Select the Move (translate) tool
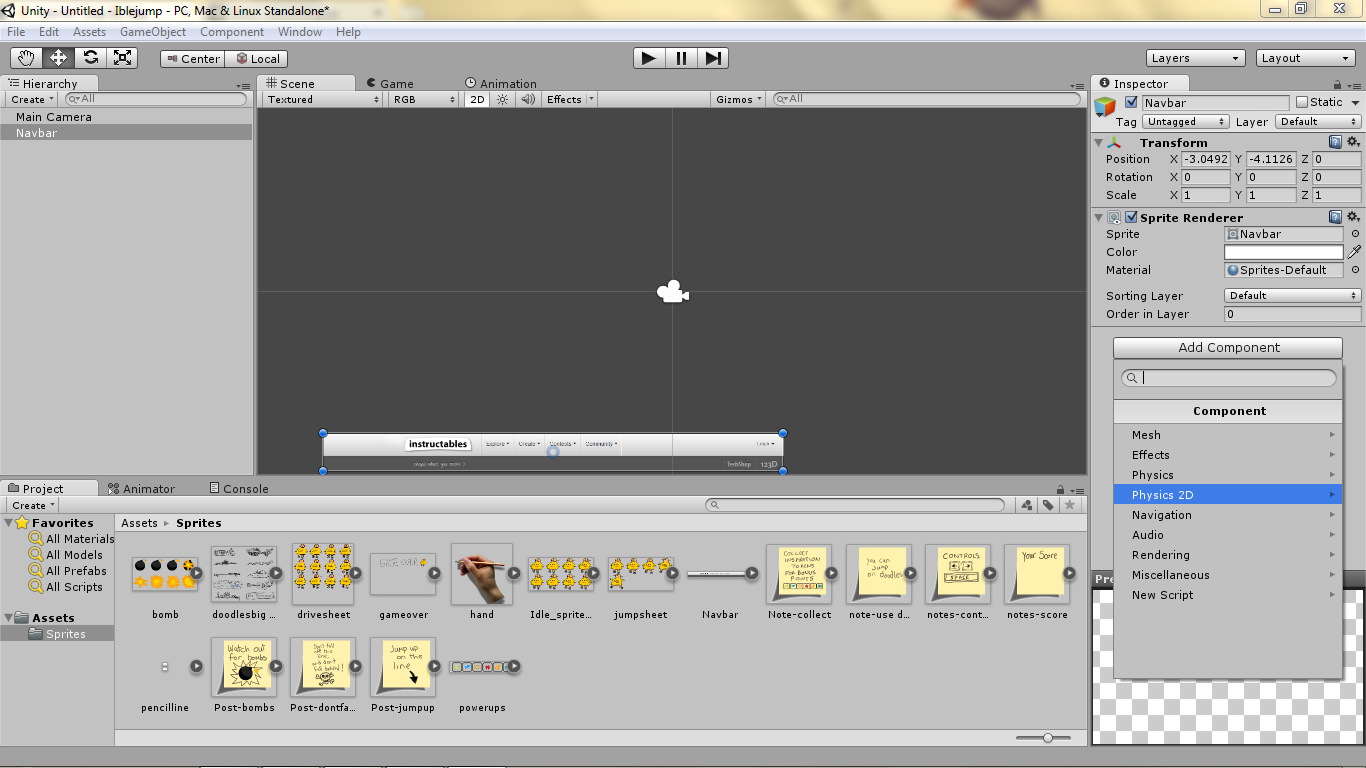The image size is (1366, 768). (x=58, y=58)
